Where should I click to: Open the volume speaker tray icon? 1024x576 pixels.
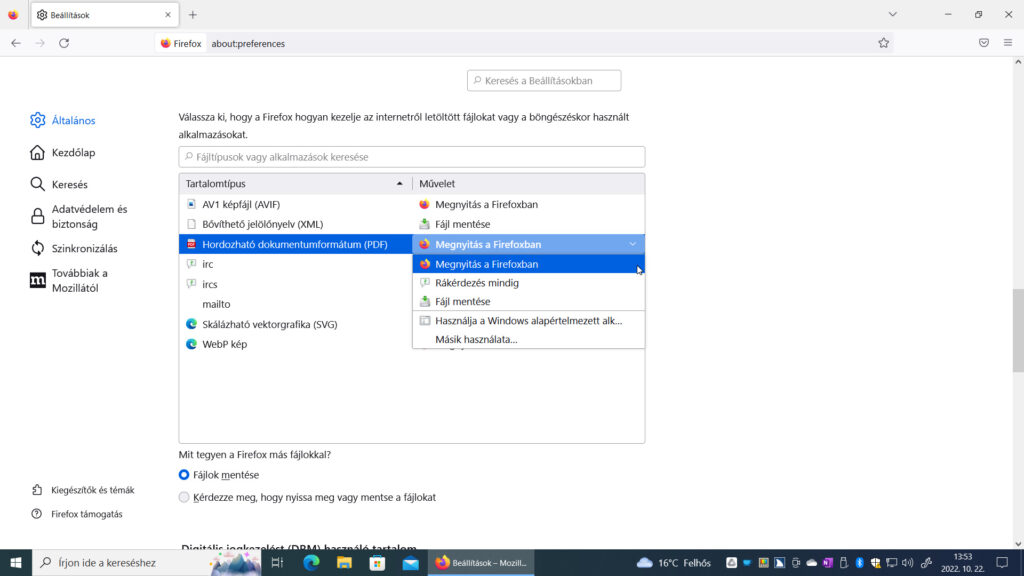pyautogui.click(x=908, y=562)
